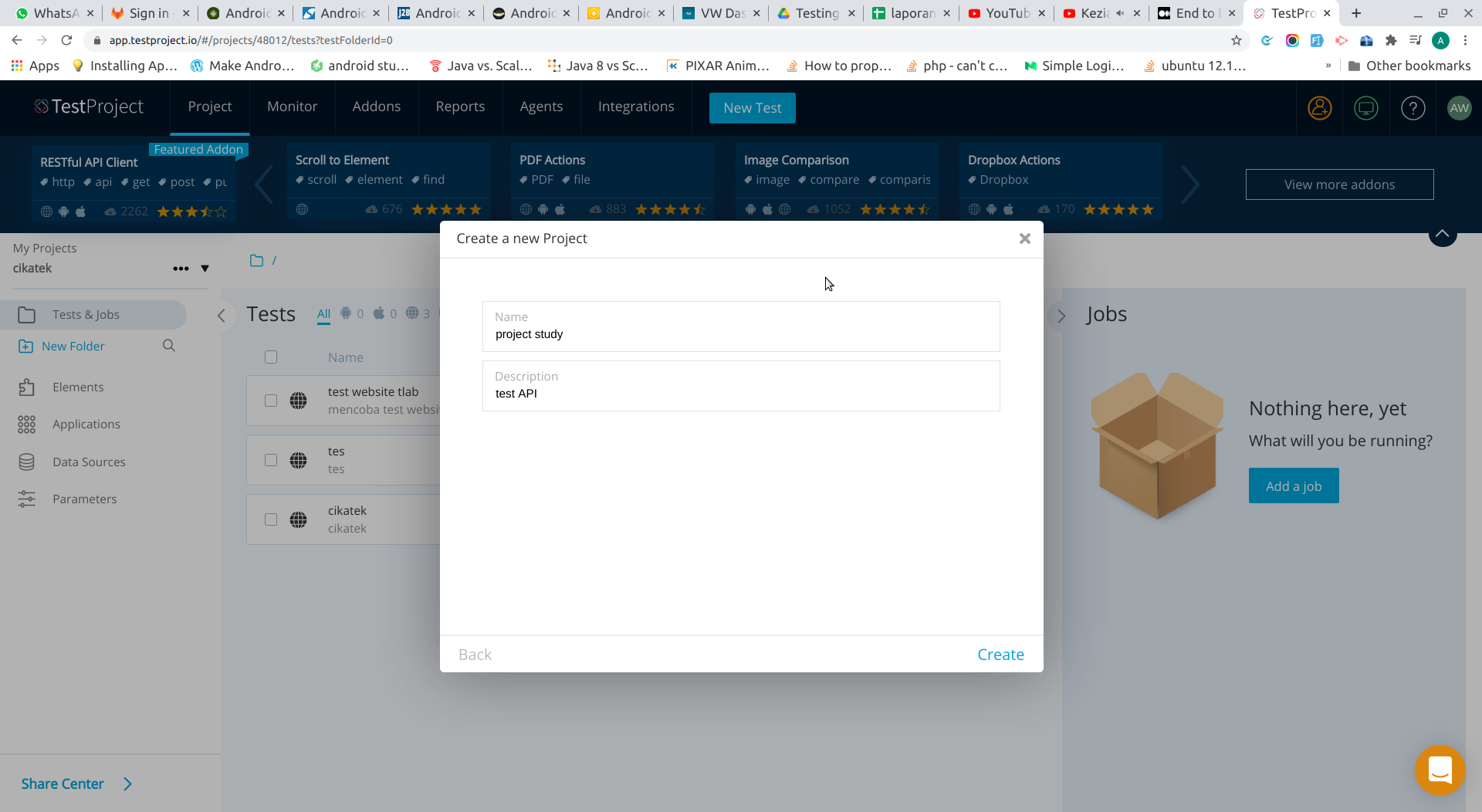Create a New Folder via sidebar icon

[x=27, y=346]
